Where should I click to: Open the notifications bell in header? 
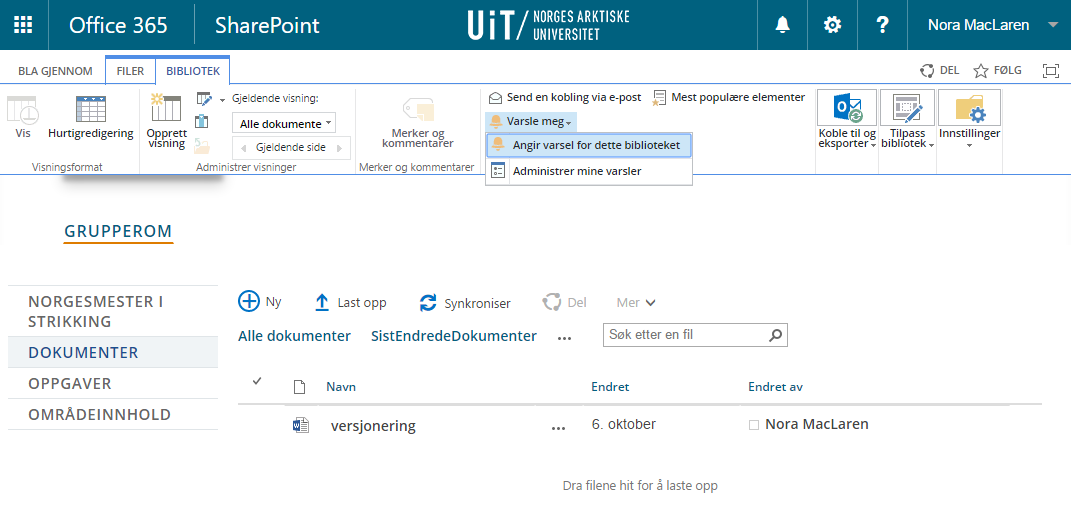783,25
